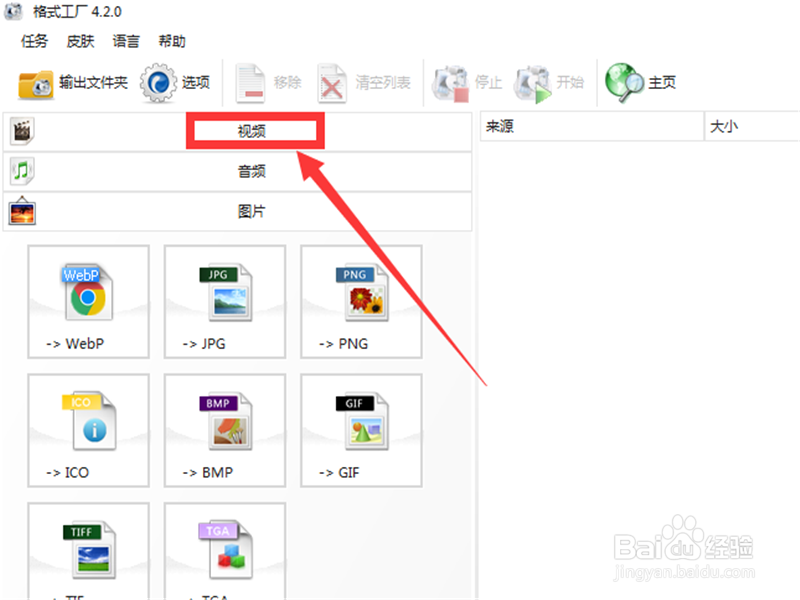Click the 开始 text label
This screenshot has height=600, width=800.
pos(570,82)
